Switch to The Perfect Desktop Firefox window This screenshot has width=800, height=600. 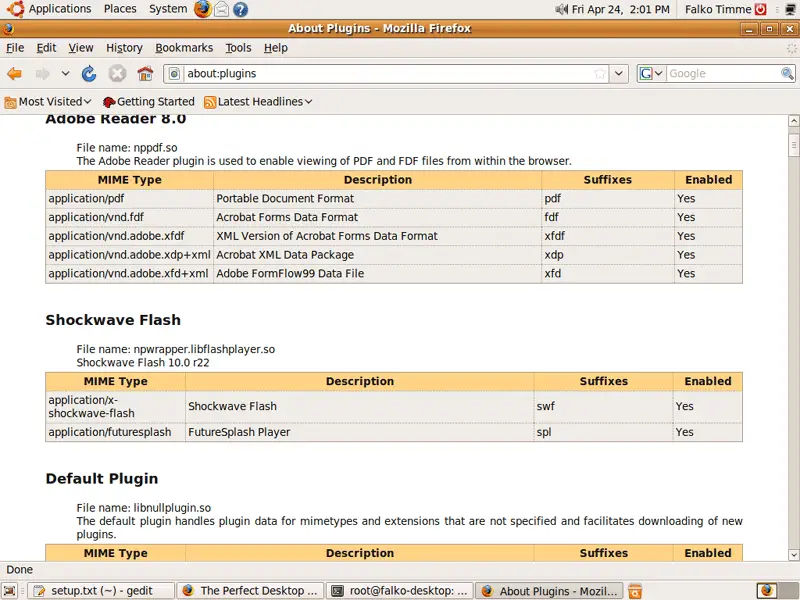point(251,591)
